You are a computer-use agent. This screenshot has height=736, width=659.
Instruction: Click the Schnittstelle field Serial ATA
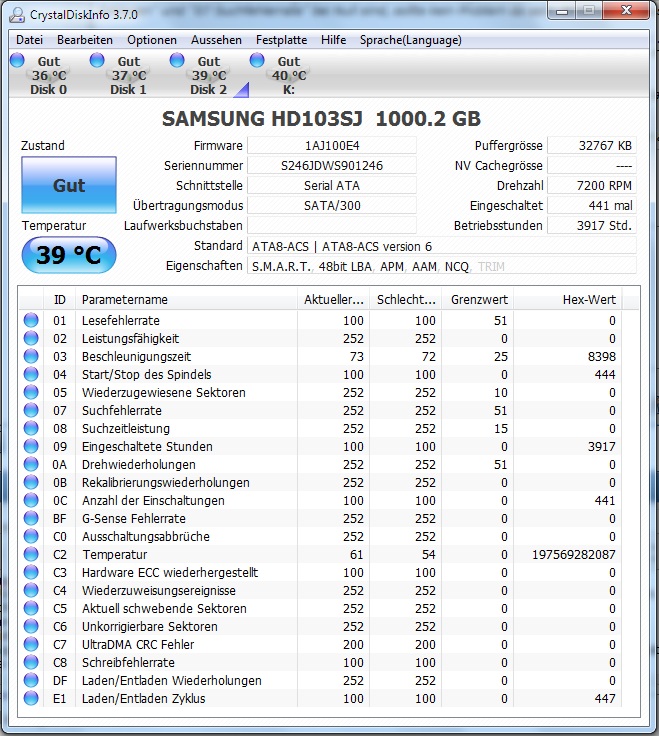(332, 185)
